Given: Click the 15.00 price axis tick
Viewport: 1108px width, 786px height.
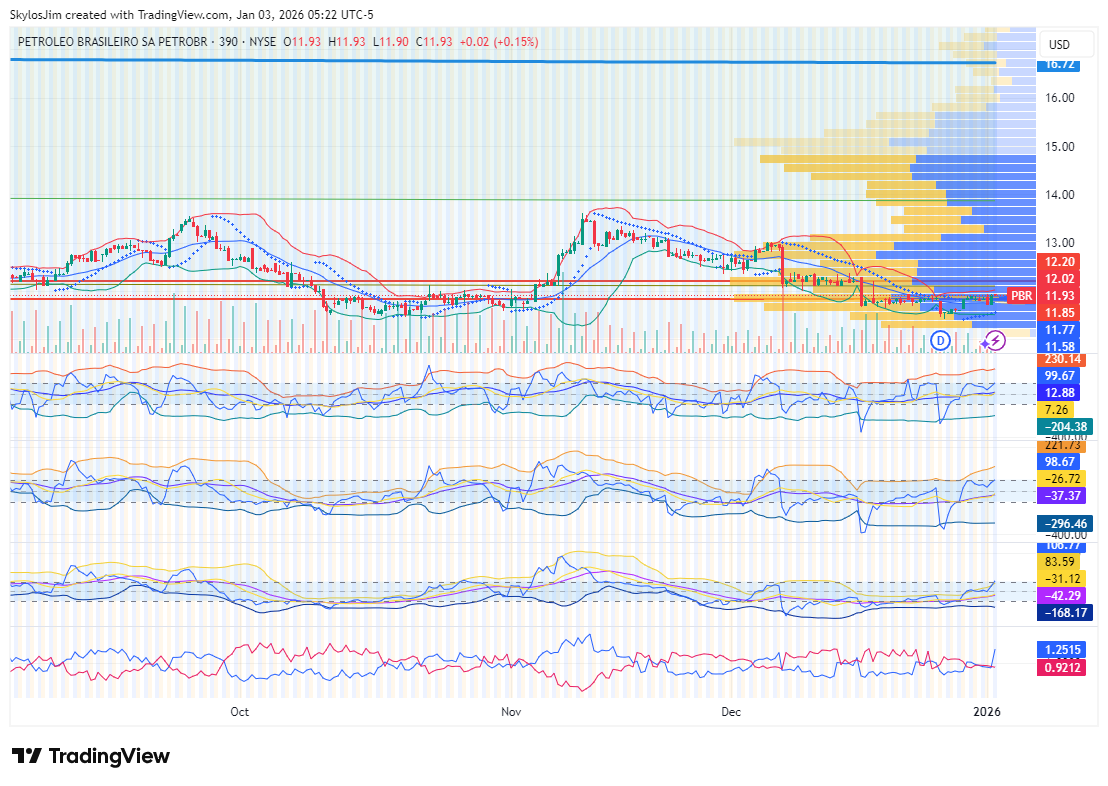Looking at the screenshot, I should click(x=1059, y=147).
